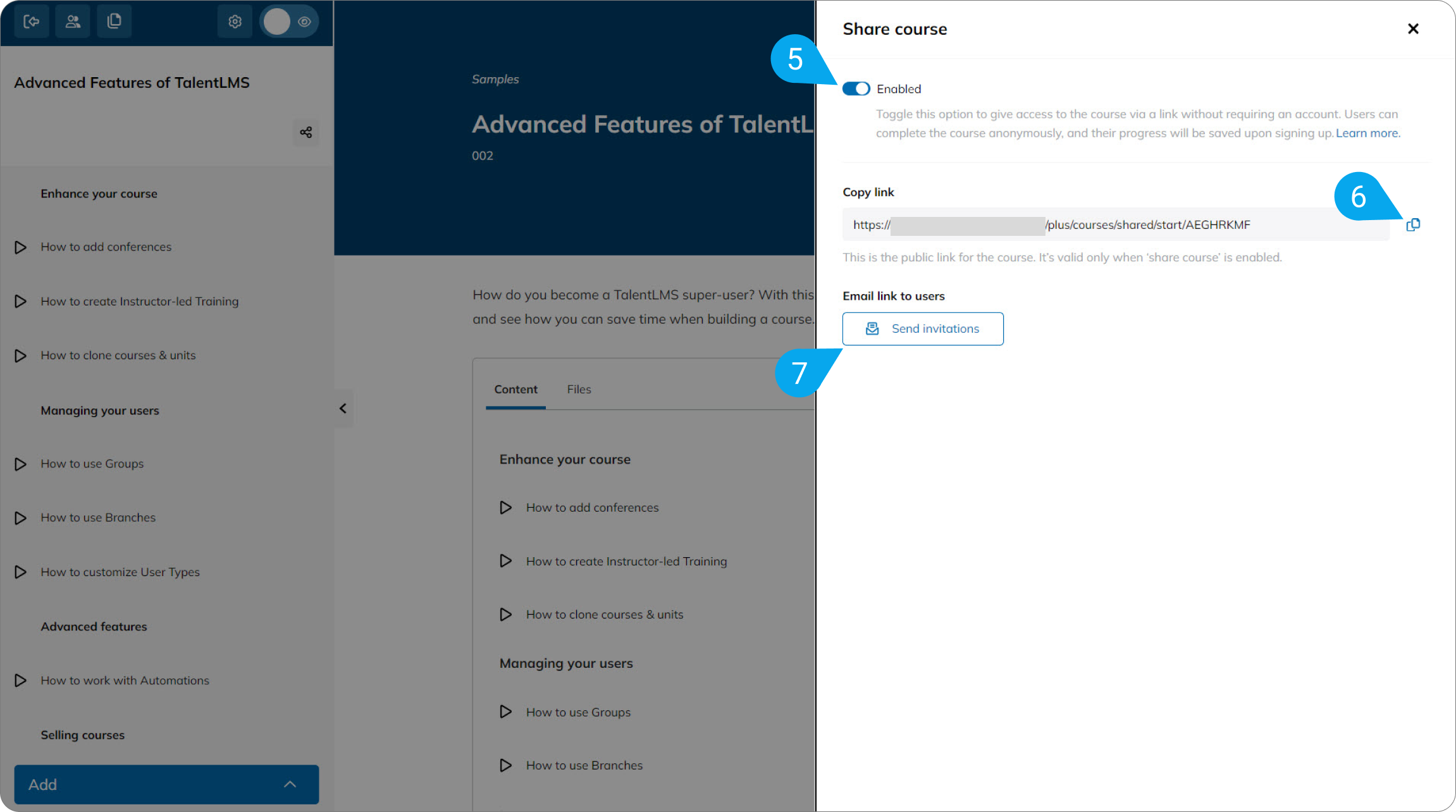The image size is (1456, 812).
Task: Open sidebar unit How to use Groups
Action: click(x=92, y=464)
